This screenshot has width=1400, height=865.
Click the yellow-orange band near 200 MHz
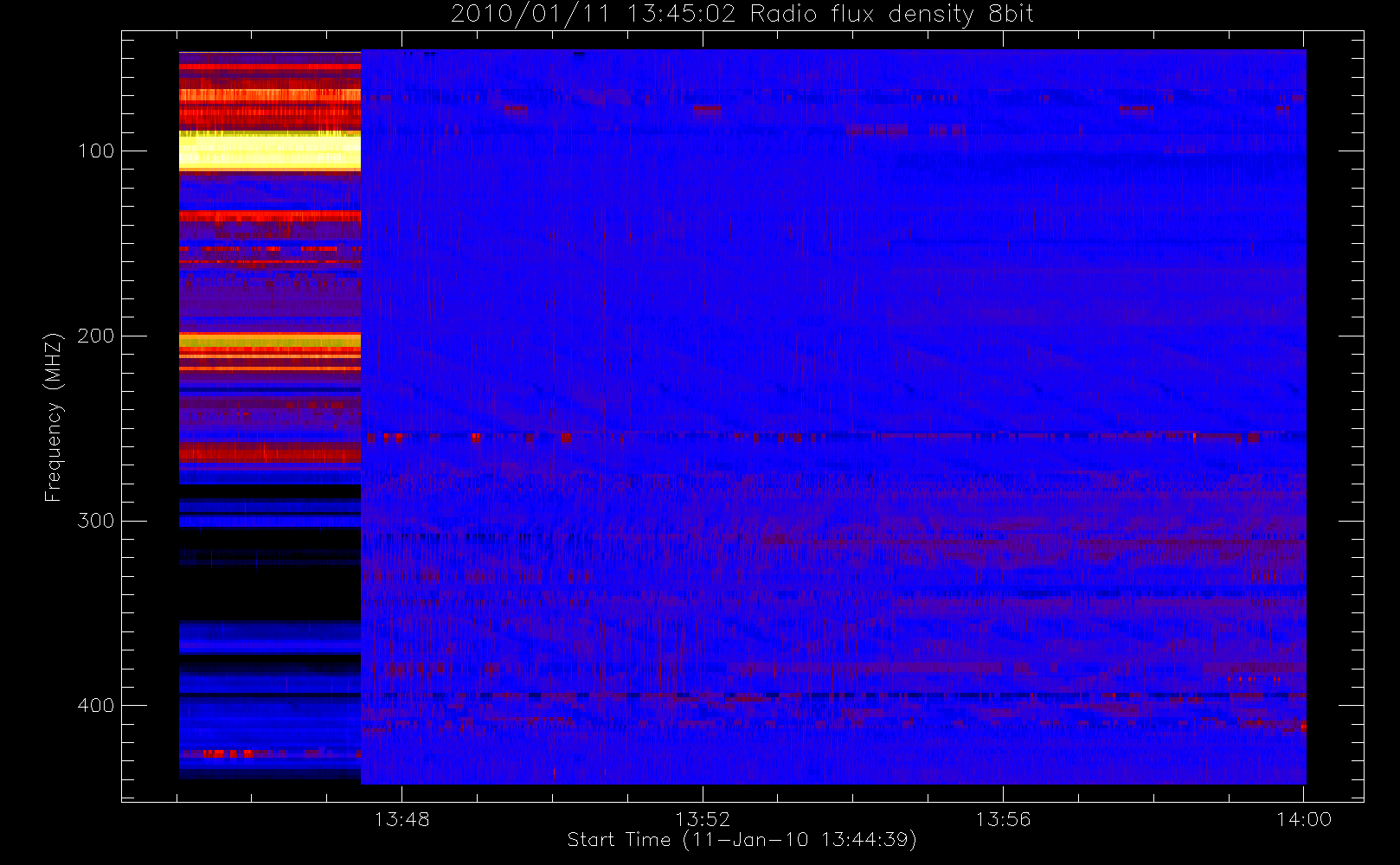pos(270,341)
